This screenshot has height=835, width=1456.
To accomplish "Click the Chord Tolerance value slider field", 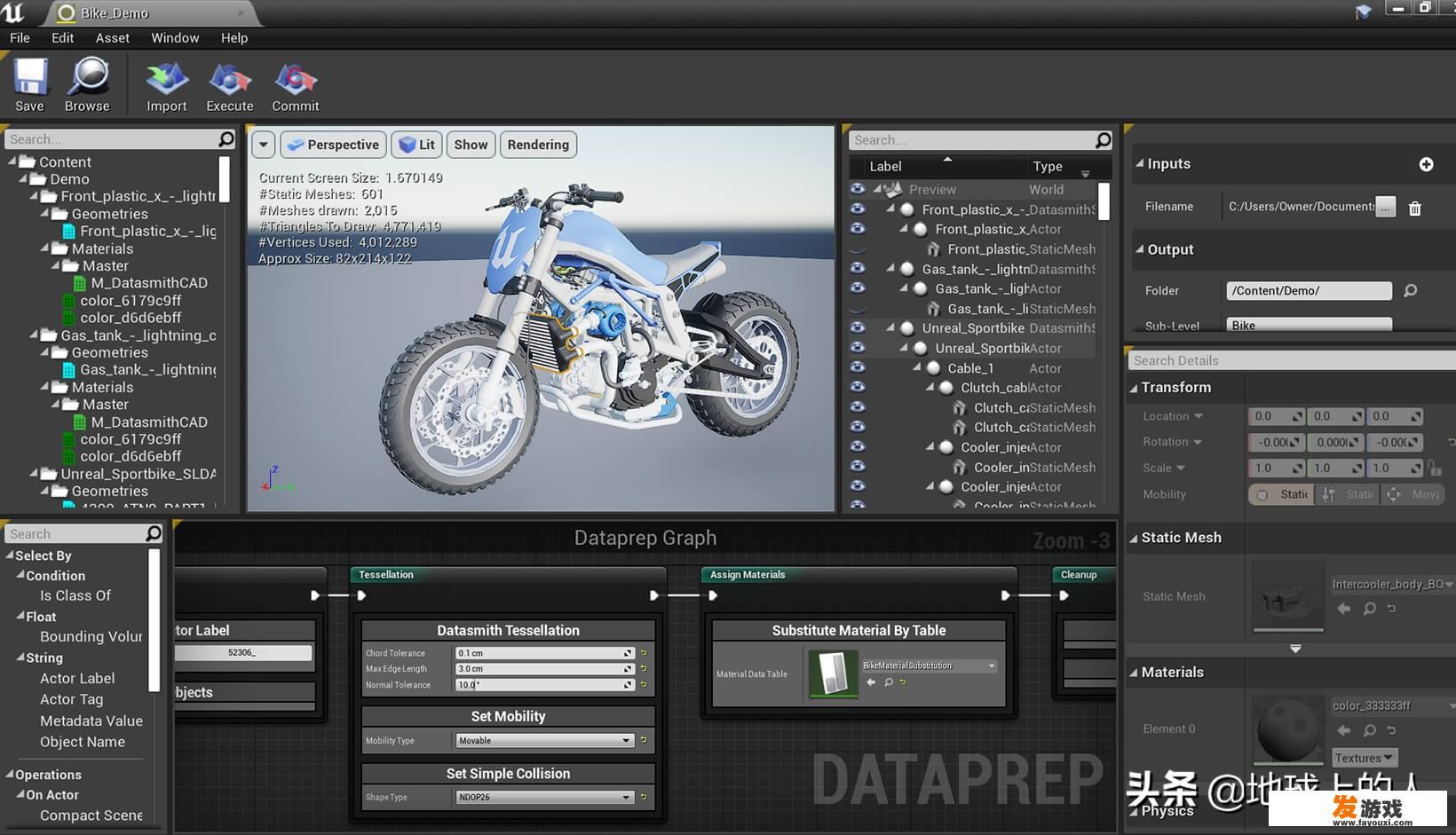I will [545, 653].
